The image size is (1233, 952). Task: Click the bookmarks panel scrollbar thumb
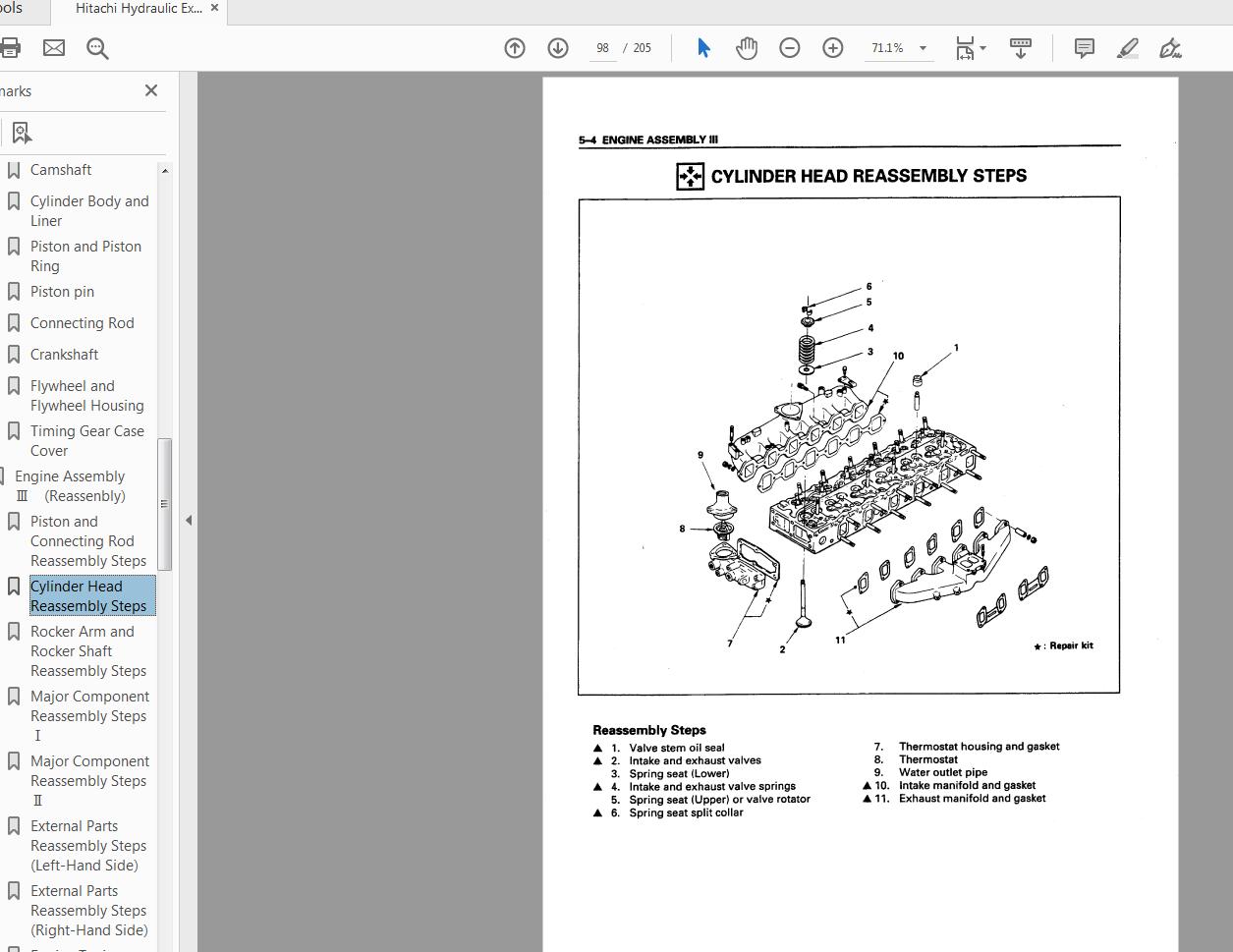(165, 504)
